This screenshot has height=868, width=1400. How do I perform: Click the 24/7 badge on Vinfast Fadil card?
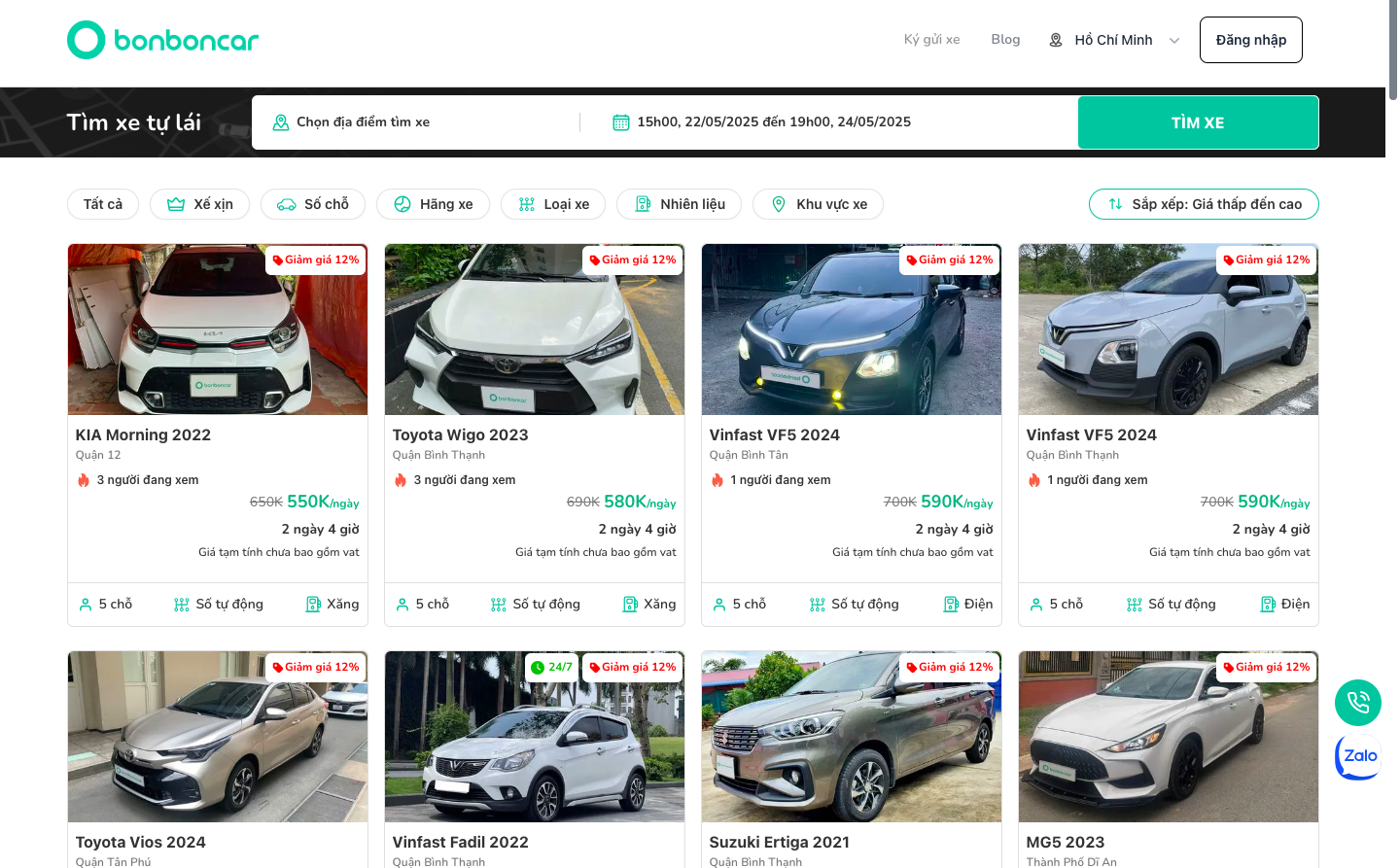pos(551,667)
